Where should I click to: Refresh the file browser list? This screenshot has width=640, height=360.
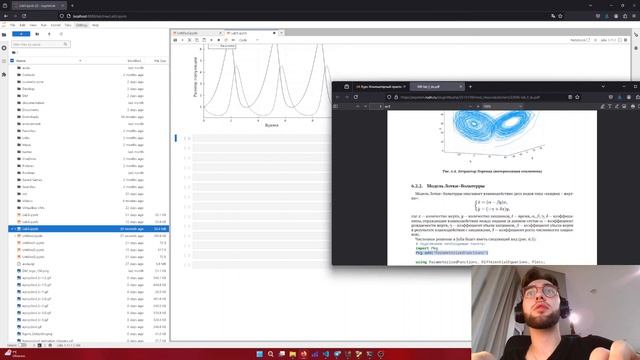(x=61, y=34)
